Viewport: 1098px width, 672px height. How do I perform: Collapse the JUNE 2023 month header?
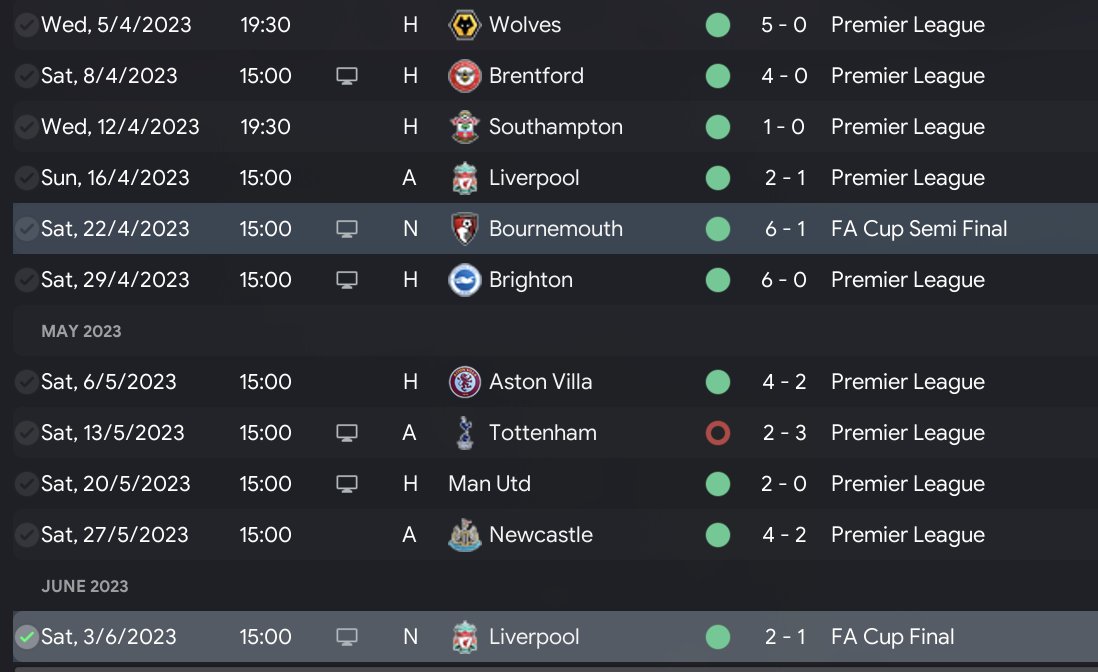[x=85, y=586]
